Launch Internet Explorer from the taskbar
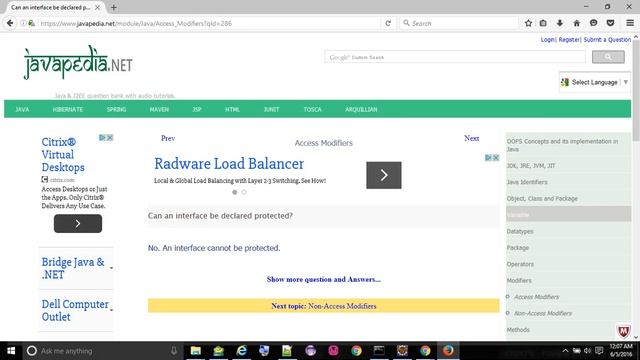The image size is (640, 360). point(242,351)
